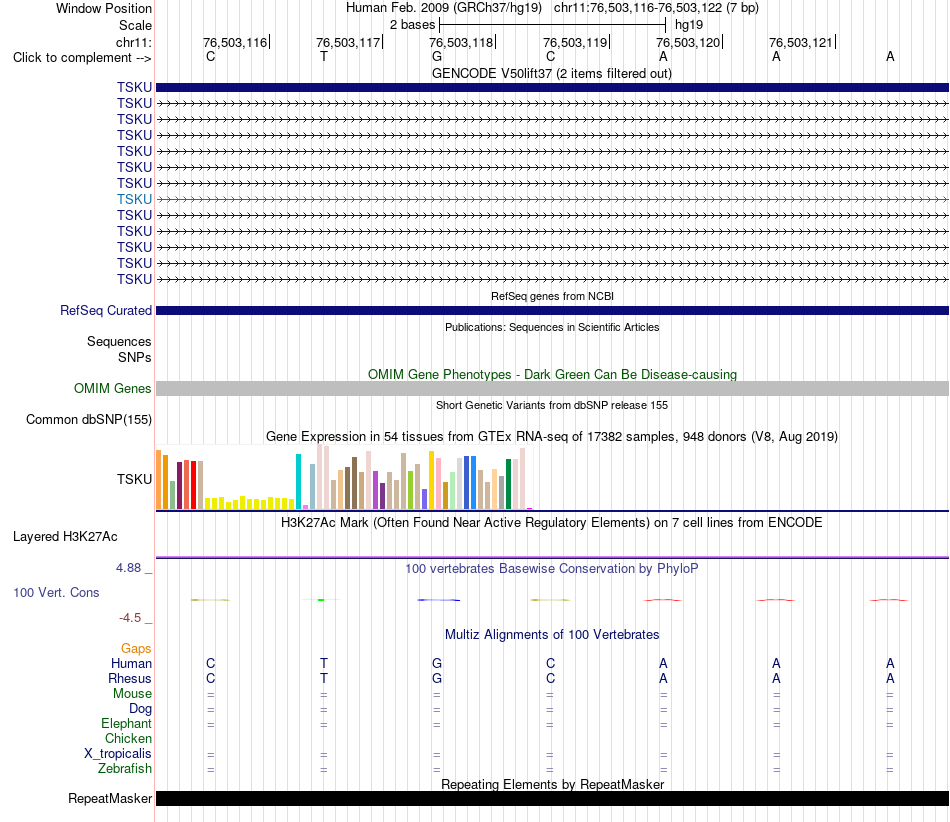
Task: Click base T in the complement sequence row
Action: (x=324, y=56)
